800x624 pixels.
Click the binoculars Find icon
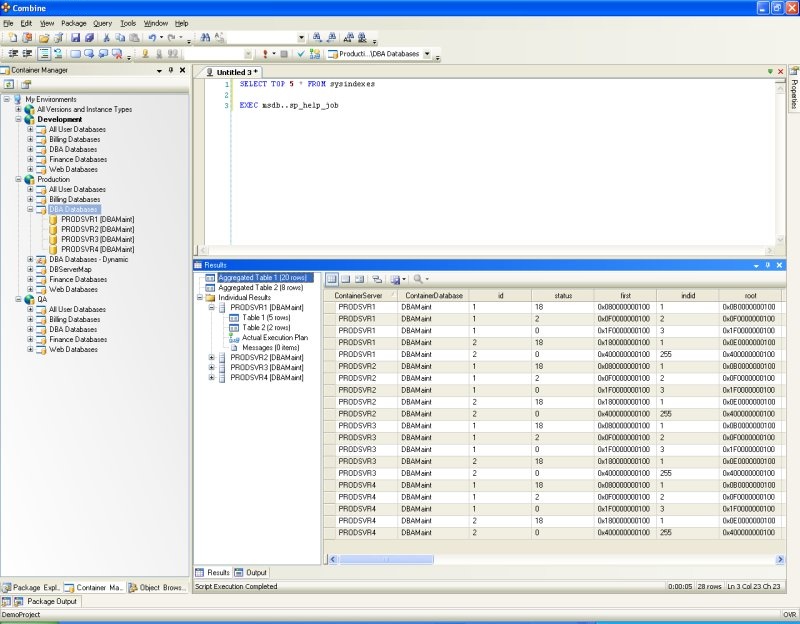coord(205,37)
